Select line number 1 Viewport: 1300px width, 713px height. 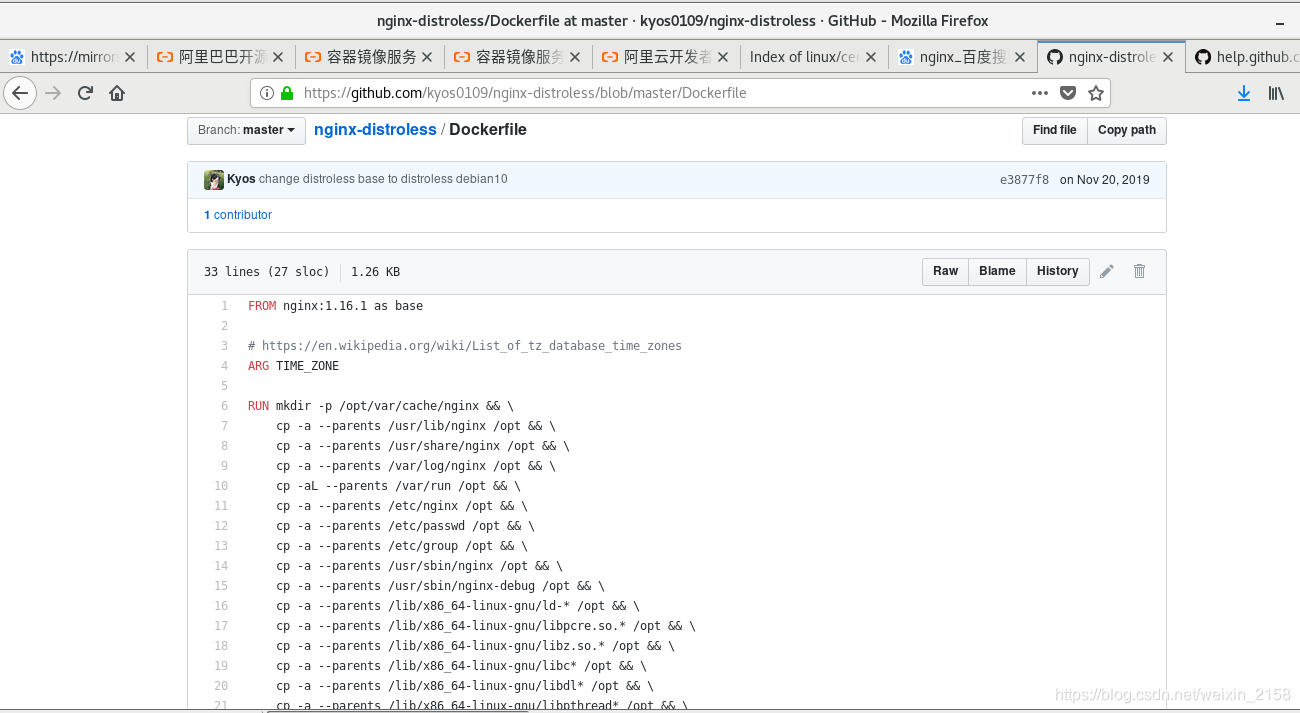[x=224, y=306]
